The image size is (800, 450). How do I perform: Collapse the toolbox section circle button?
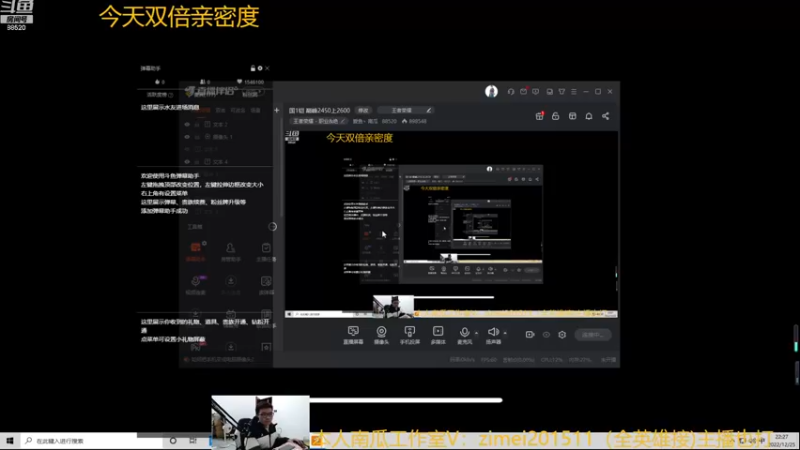click(x=272, y=227)
